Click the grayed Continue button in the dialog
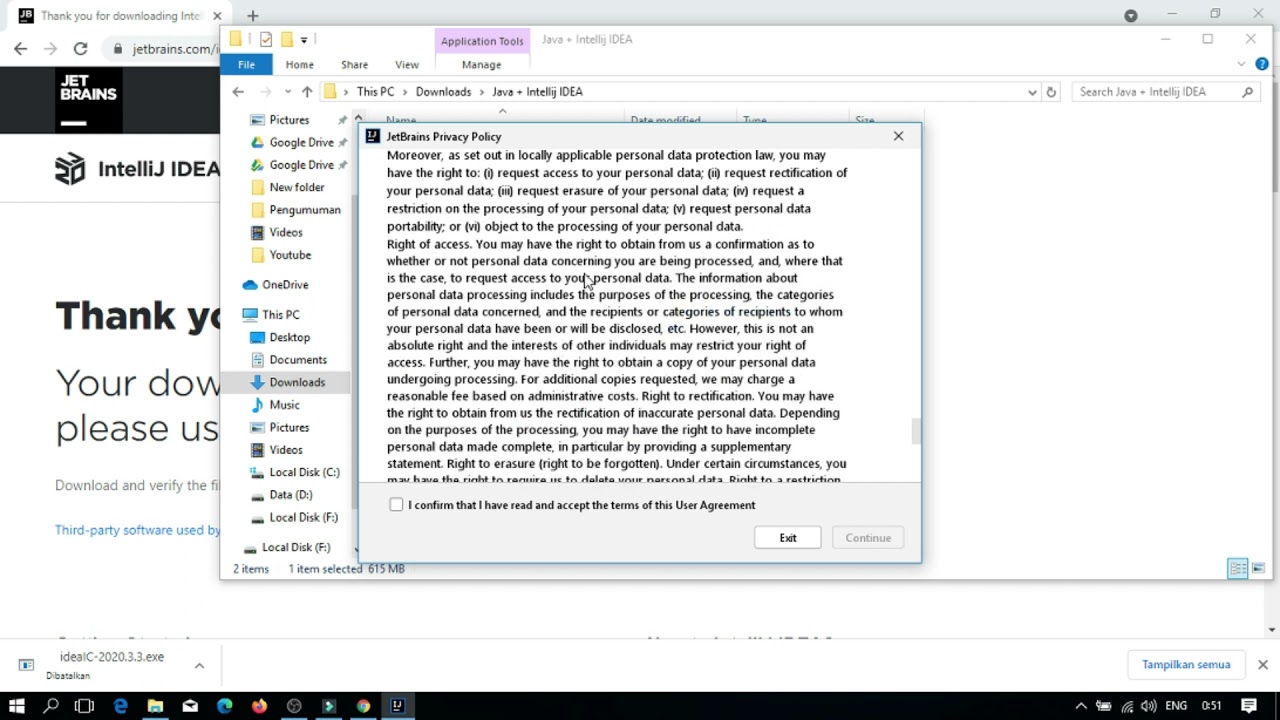The height and width of the screenshot is (720, 1280). pyautogui.click(x=868, y=538)
